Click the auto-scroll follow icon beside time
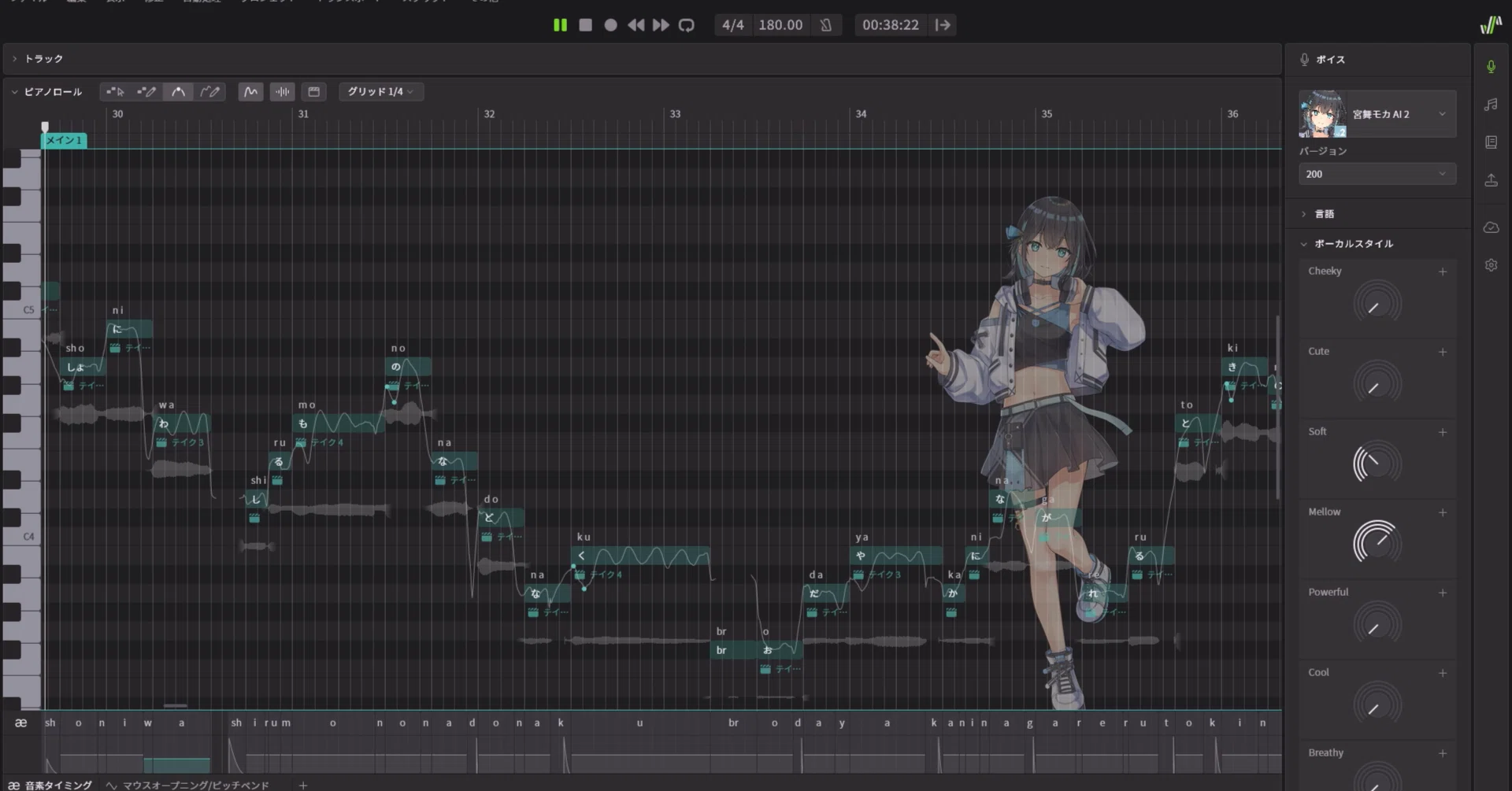The width and height of the screenshot is (1512, 791). pyautogui.click(x=943, y=25)
